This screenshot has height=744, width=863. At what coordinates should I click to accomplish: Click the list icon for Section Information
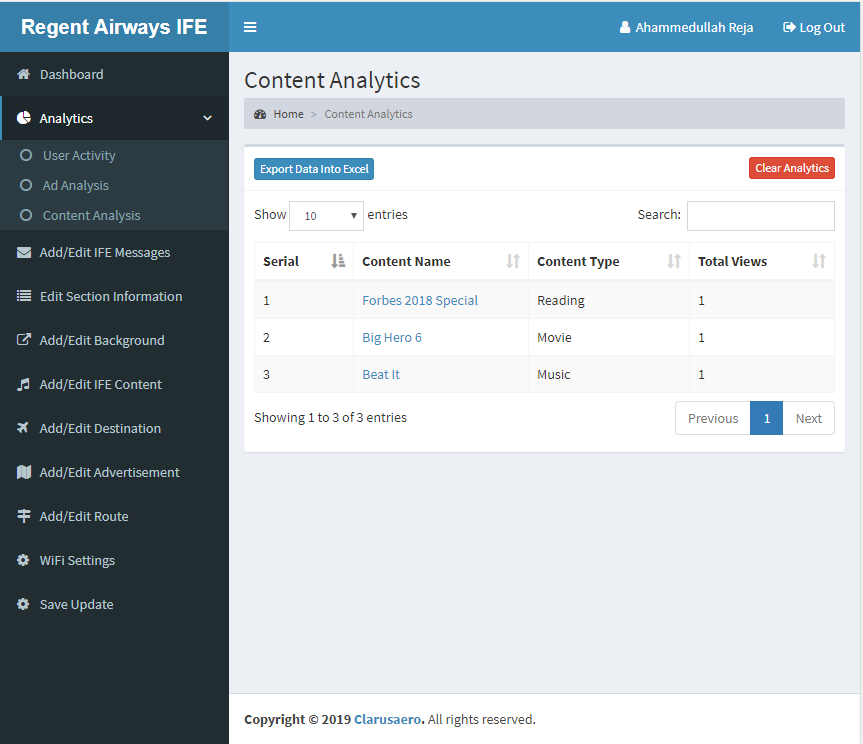coord(24,296)
